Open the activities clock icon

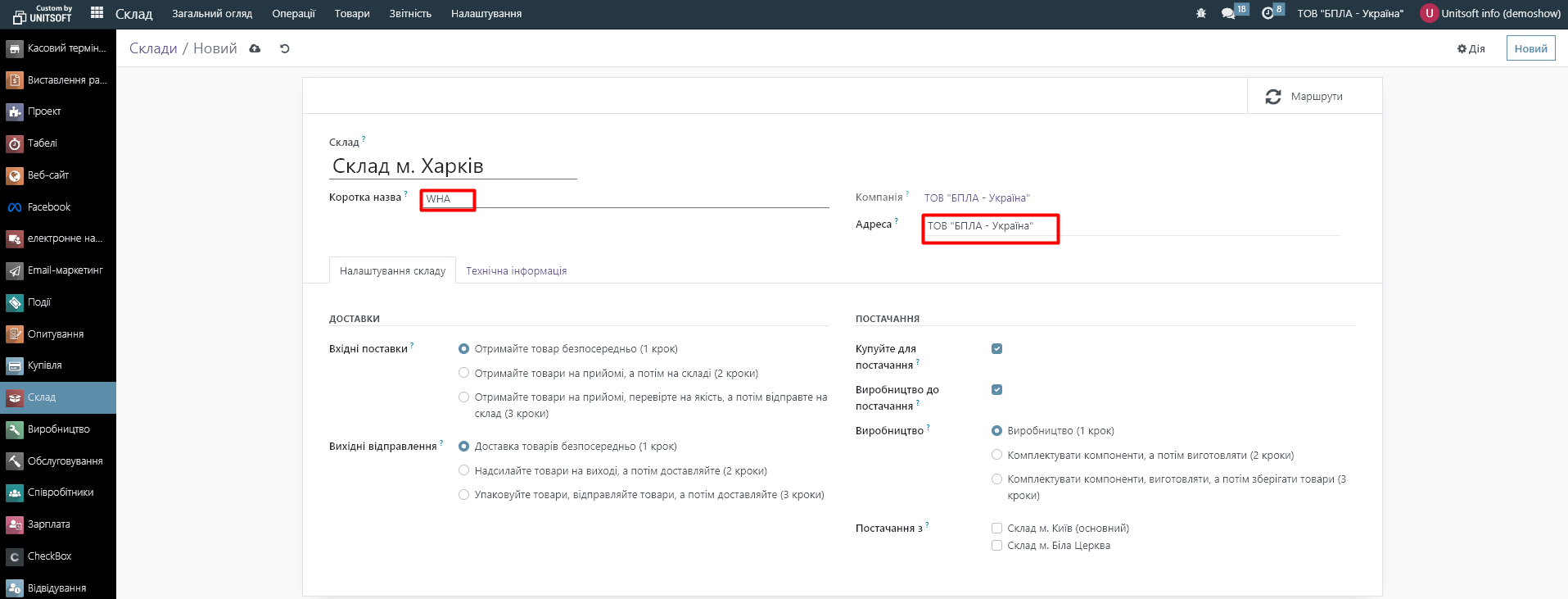tap(1268, 14)
